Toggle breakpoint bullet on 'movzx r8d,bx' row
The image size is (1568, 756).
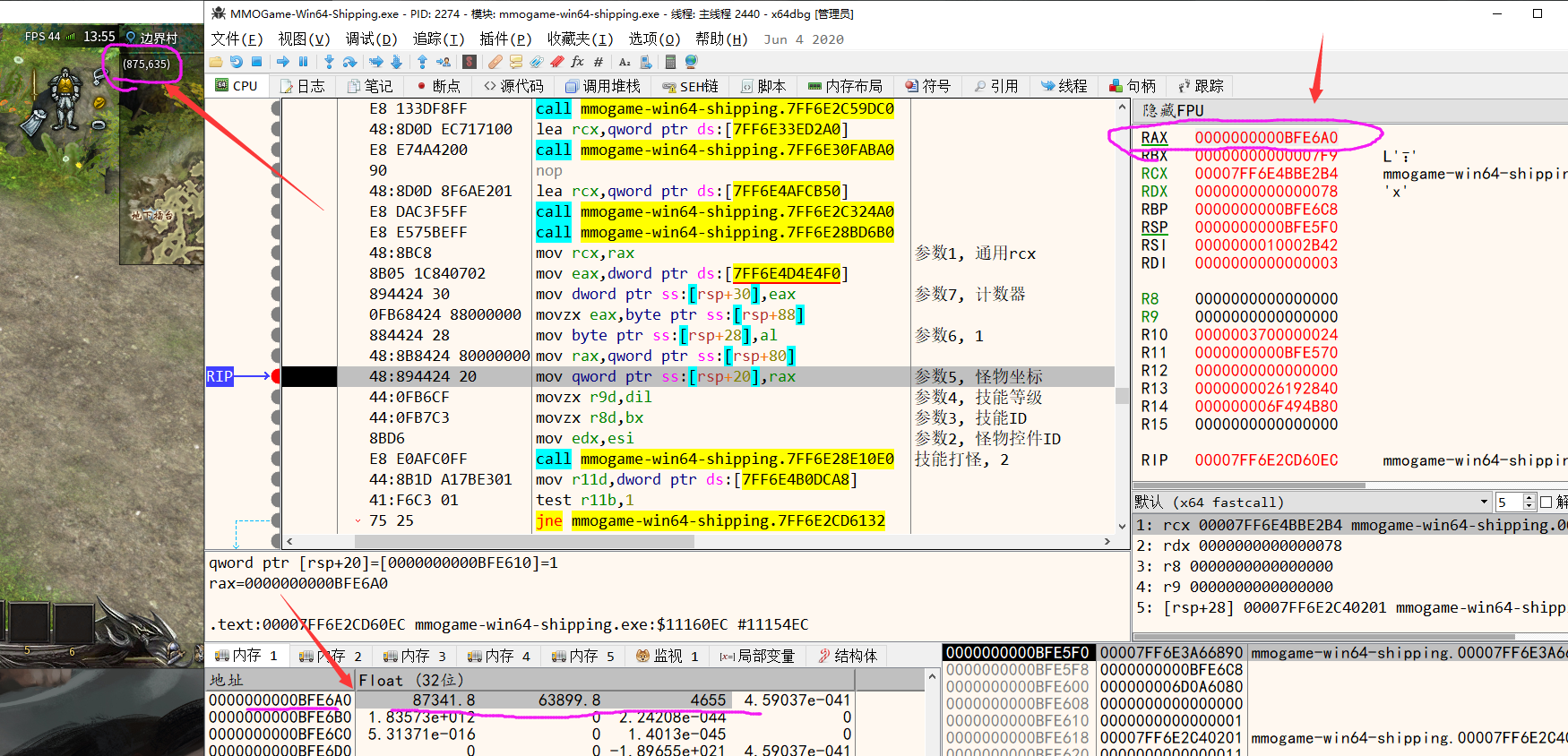coord(276,417)
